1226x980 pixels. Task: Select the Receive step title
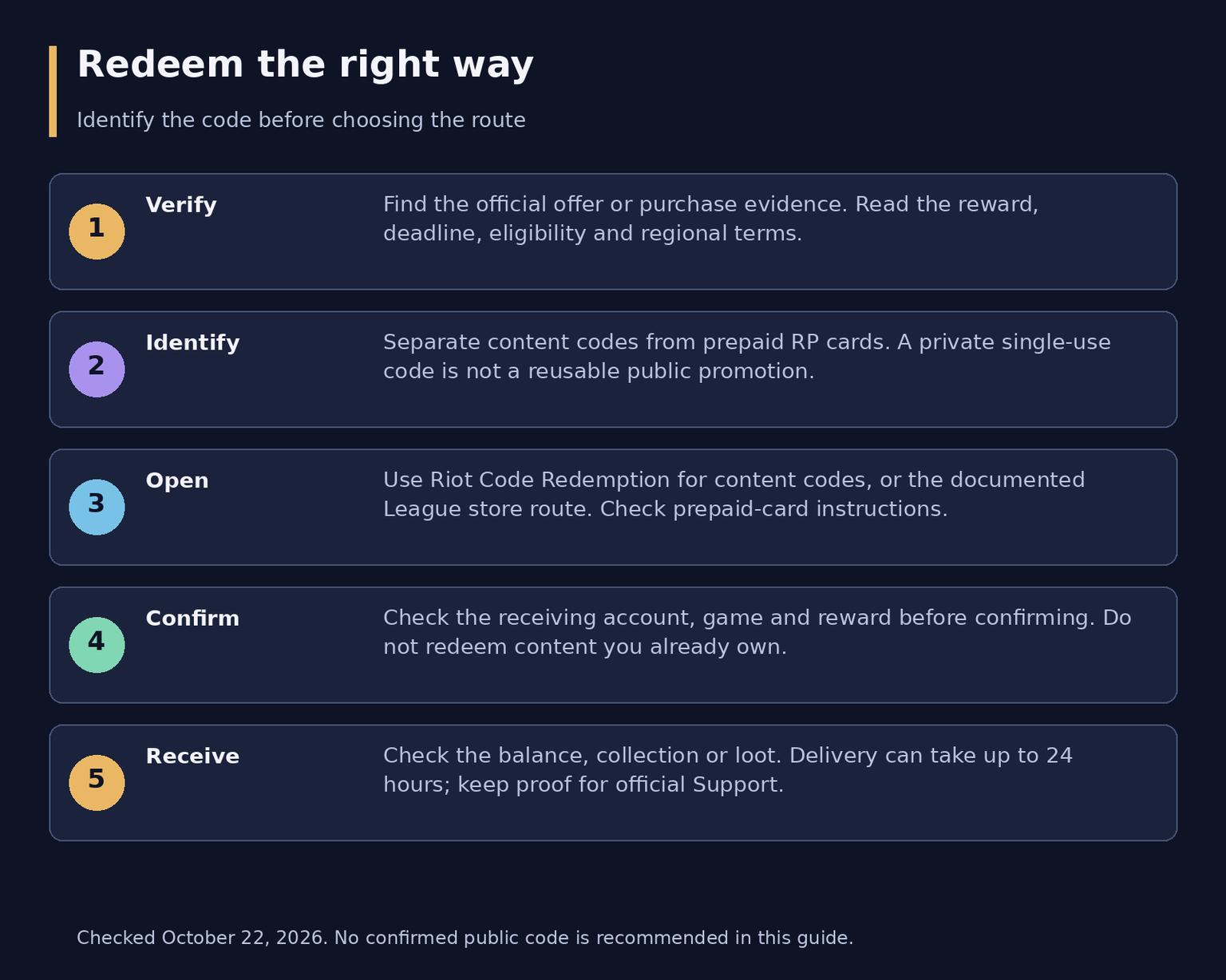[192, 757]
